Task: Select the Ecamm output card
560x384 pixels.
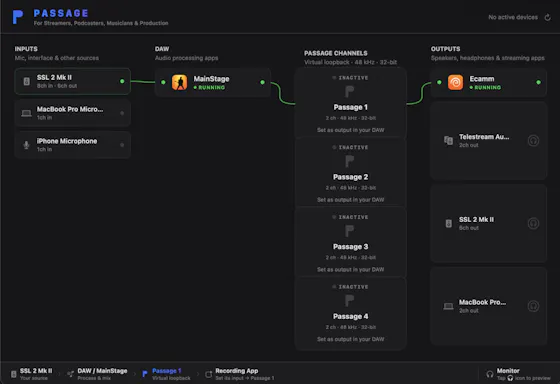Action: pyautogui.click(x=489, y=82)
